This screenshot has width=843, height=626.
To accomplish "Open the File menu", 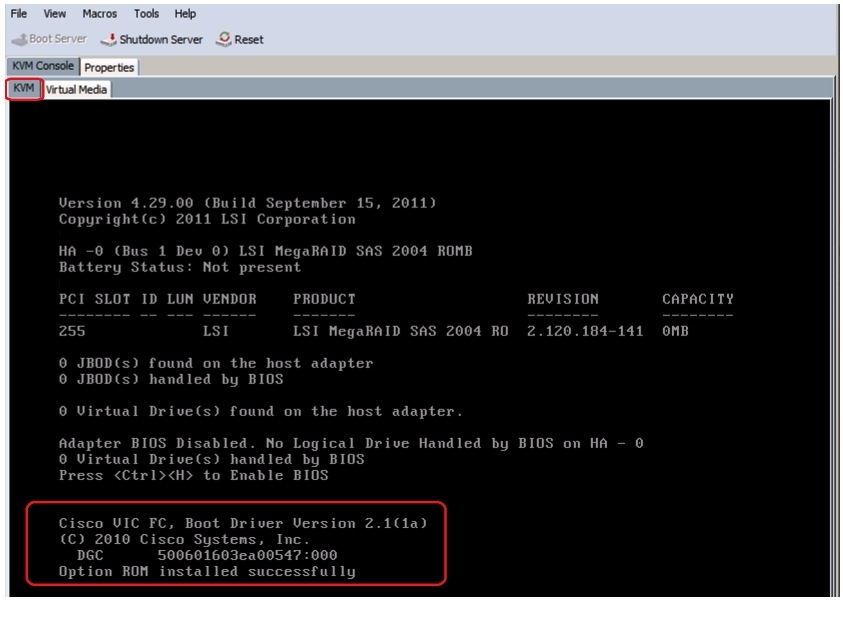I will click(19, 13).
